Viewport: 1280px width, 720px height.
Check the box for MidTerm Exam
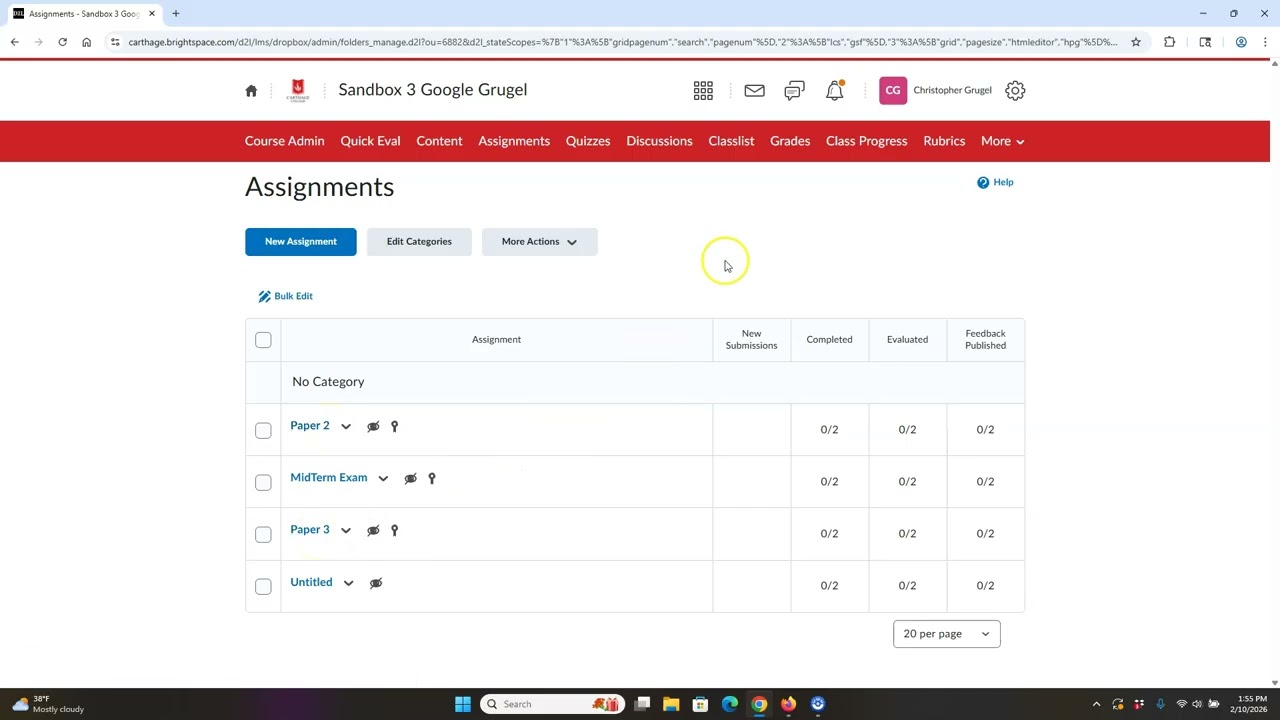pos(263,482)
